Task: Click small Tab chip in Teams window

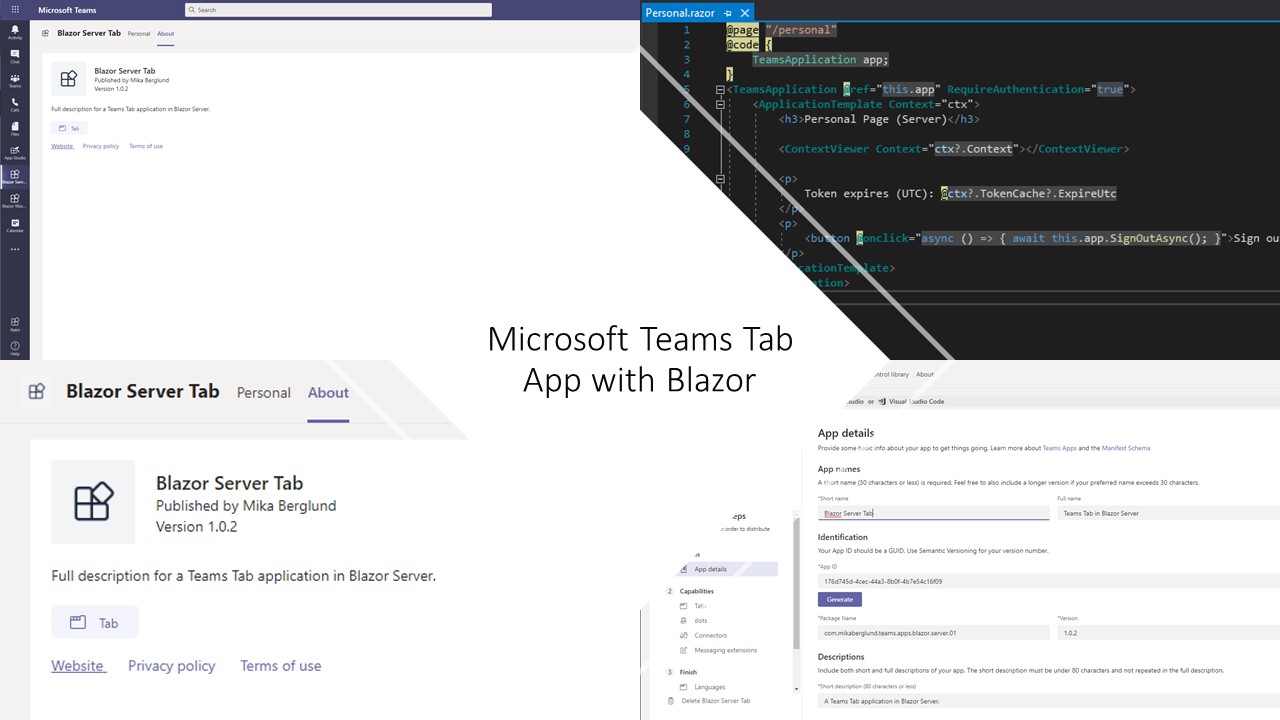Action: [69, 128]
